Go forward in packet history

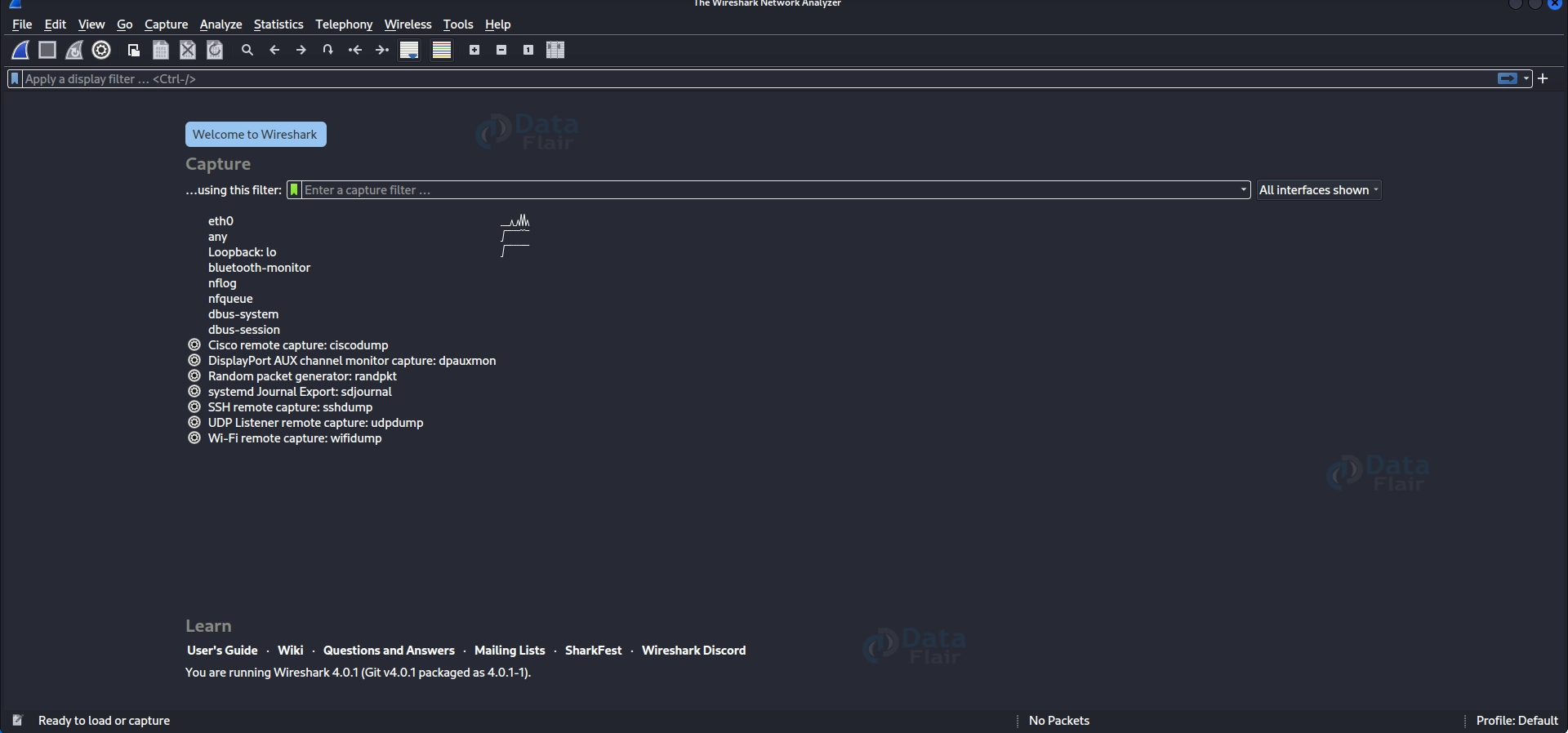[x=301, y=51]
